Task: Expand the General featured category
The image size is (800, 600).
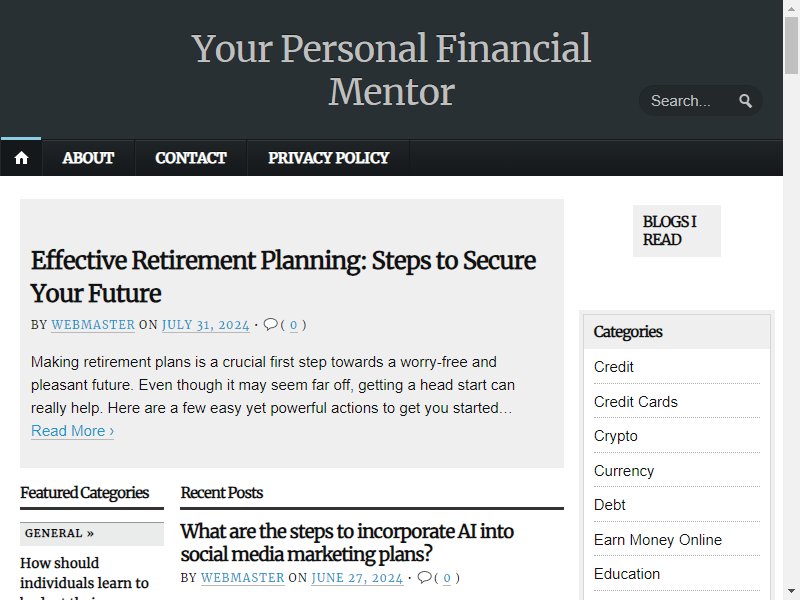Action: pos(59,533)
